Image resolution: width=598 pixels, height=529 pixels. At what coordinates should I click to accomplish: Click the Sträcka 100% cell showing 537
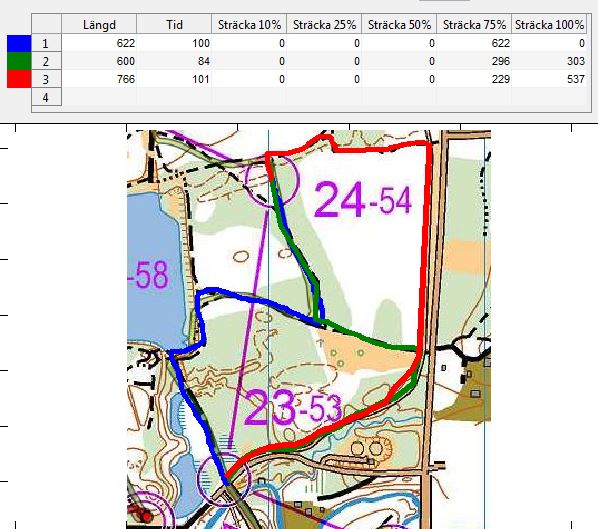coord(549,79)
